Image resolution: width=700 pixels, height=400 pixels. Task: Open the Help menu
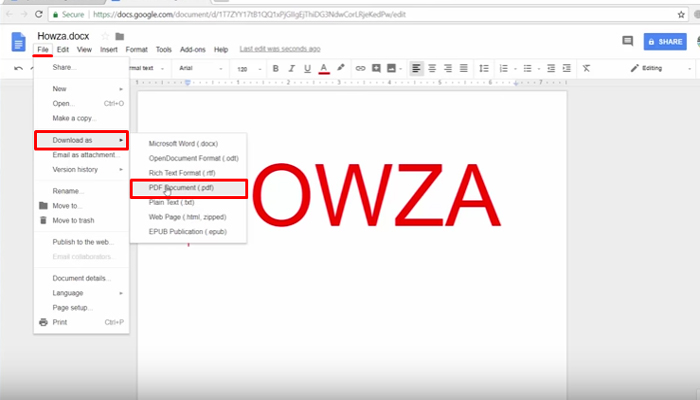(221, 50)
